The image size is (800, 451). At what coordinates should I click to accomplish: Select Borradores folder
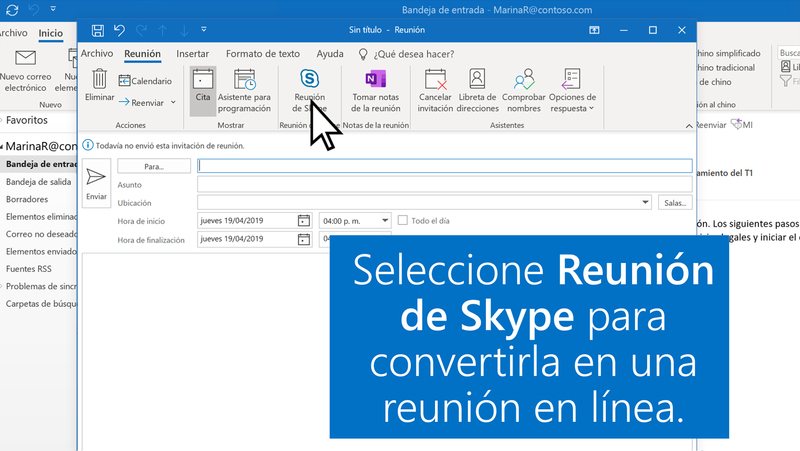[x=27, y=199]
